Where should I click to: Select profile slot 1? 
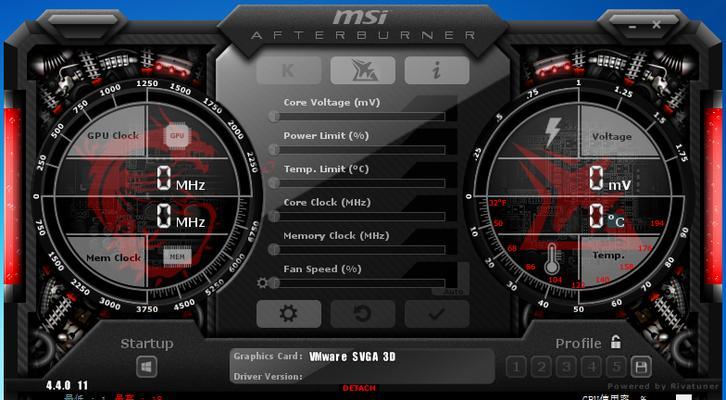[516, 368]
